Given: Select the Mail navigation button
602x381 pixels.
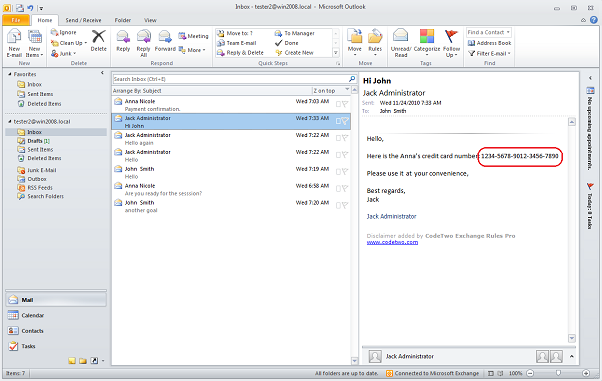Looking at the screenshot, I should [x=56, y=300].
